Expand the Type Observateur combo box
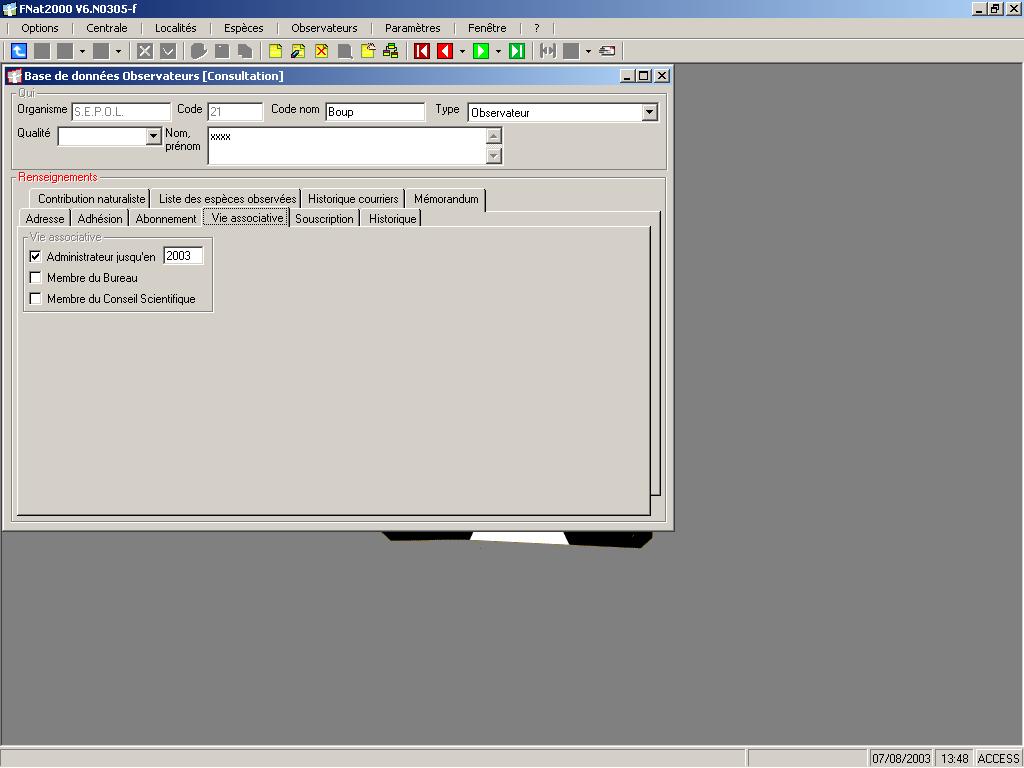Viewport: 1024px width, 768px height. click(x=649, y=112)
